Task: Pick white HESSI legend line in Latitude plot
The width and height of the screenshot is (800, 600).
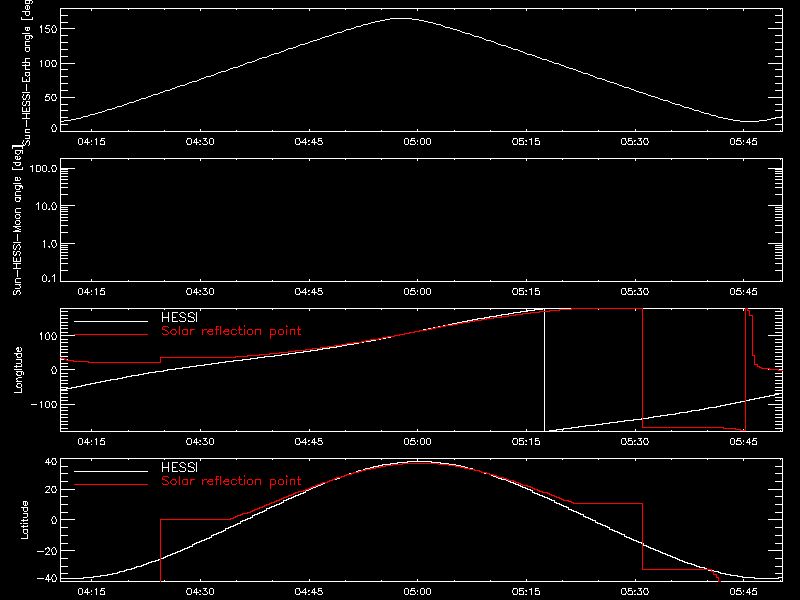Action: 111,471
